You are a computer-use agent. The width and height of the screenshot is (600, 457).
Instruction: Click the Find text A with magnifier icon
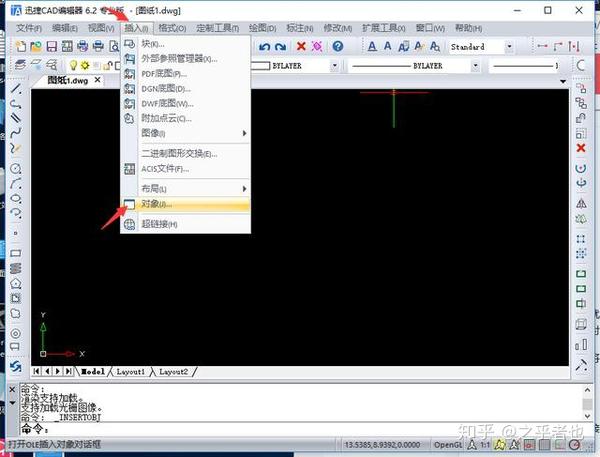(x=435, y=46)
